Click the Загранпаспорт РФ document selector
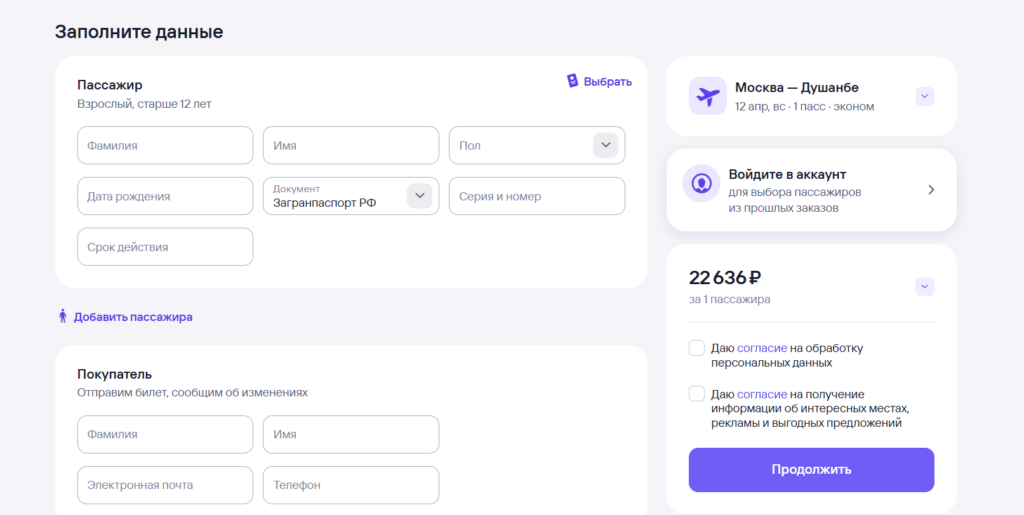The height and width of the screenshot is (515, 1024). click(x=351, y=196)
